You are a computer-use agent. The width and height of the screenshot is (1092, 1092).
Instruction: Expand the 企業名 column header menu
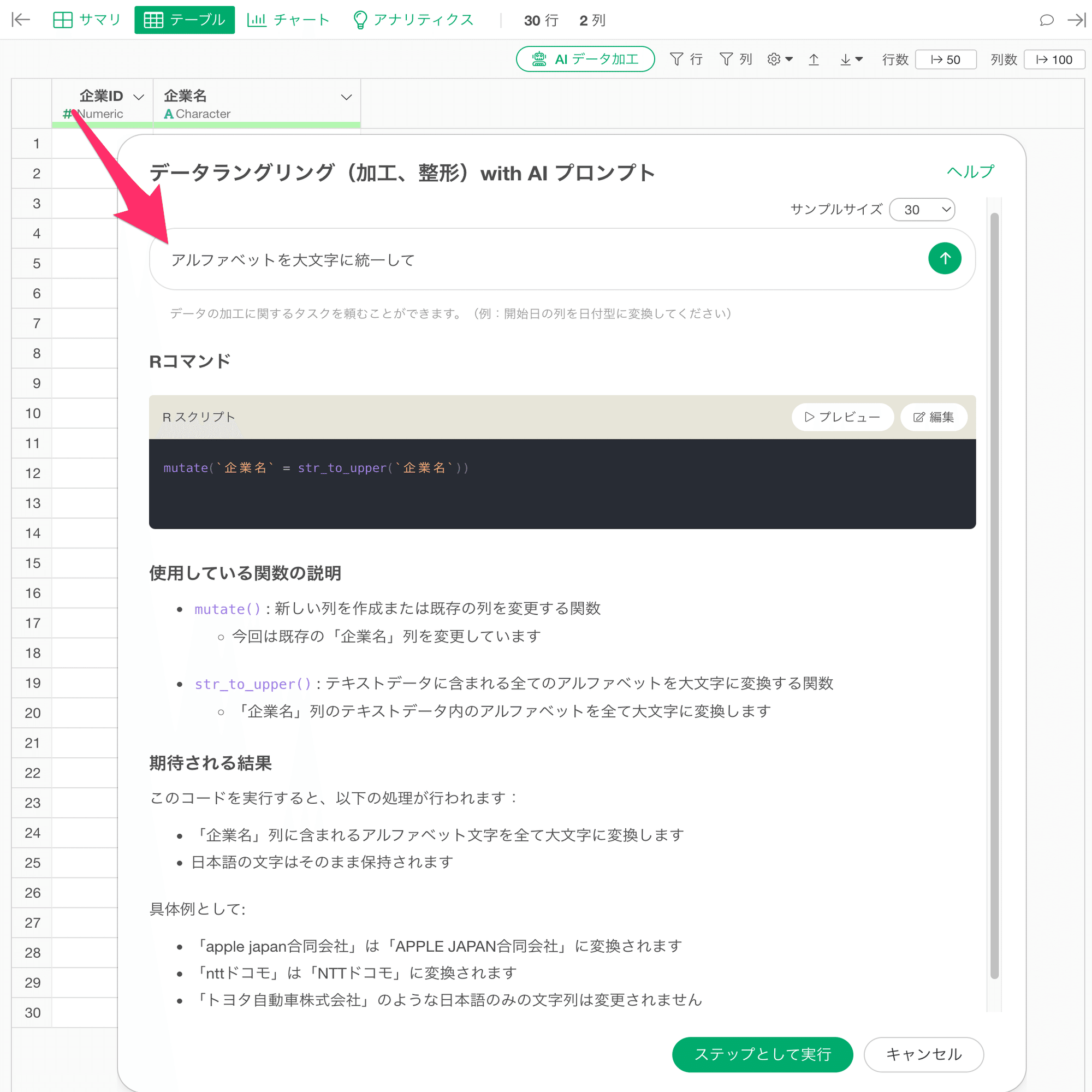pos(347,97)
